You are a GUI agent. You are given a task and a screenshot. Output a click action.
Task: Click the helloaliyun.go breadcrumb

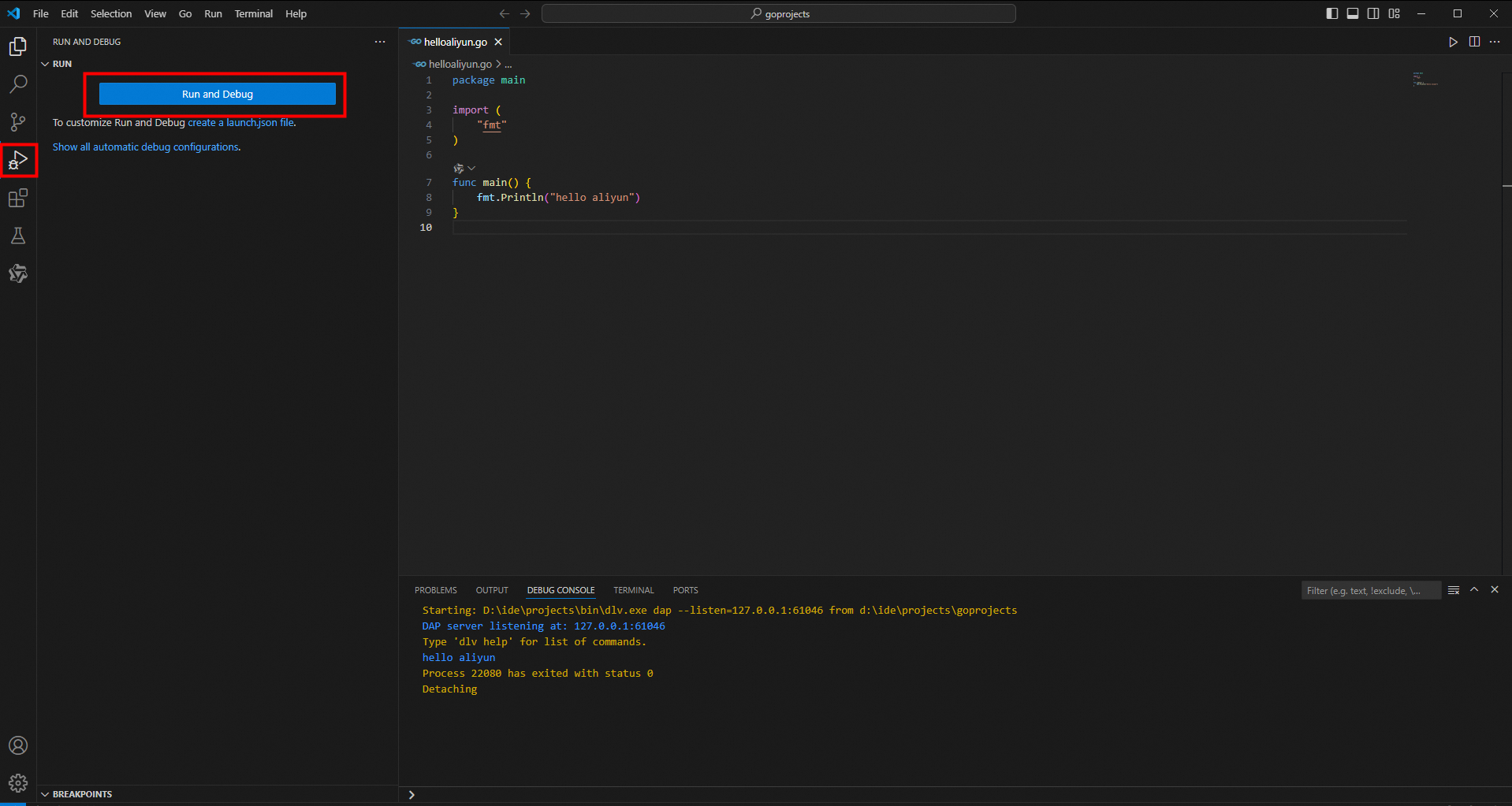click(x=460, y=65)
